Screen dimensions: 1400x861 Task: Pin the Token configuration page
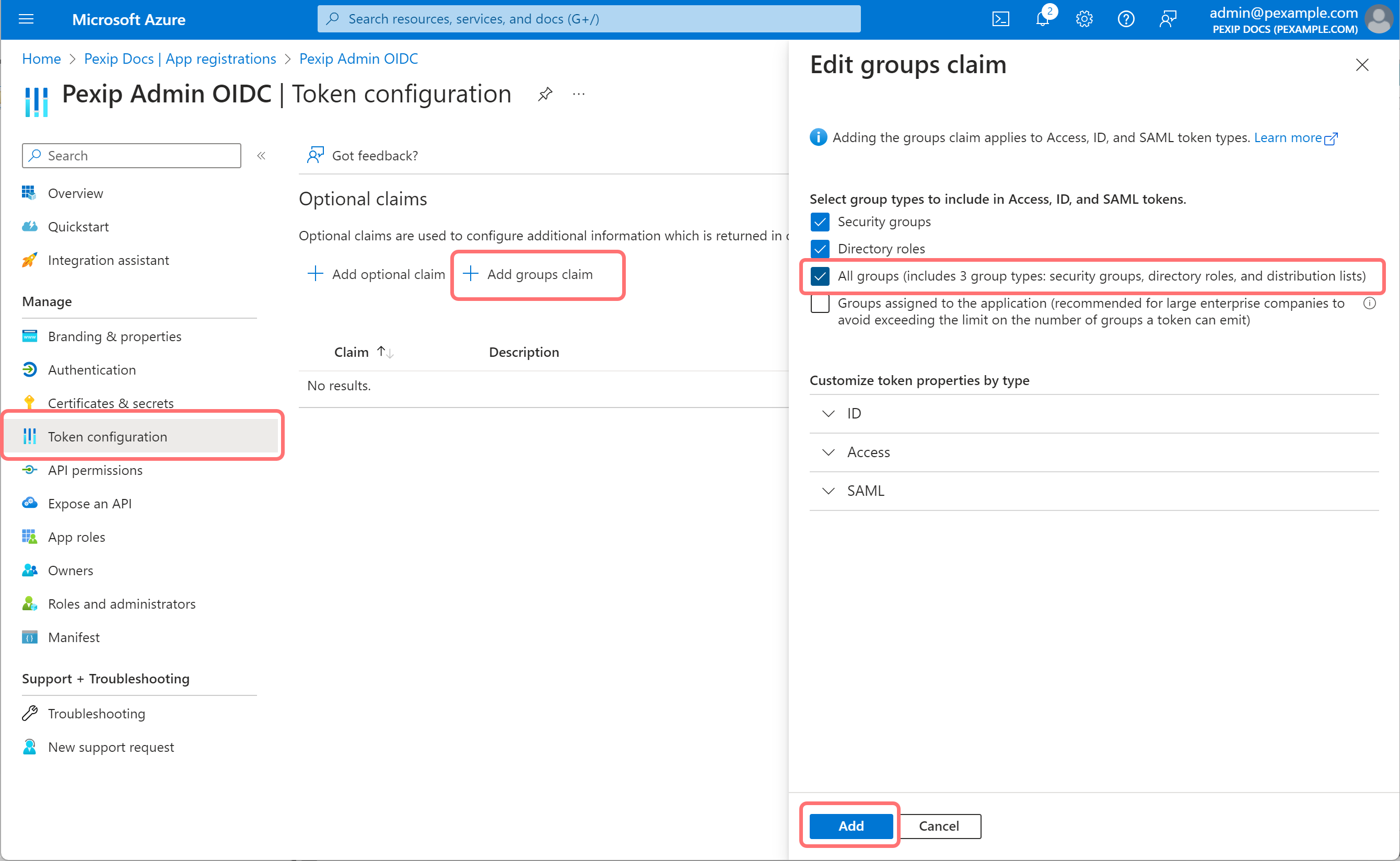click(545, 94)
